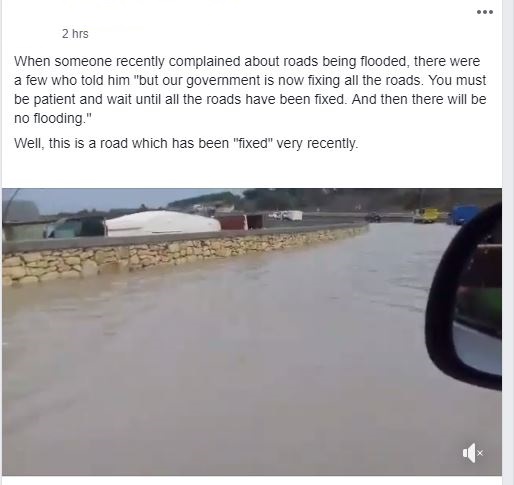Screen dimensions: 514x485
Task: Click the yellow vehicle in the video
Action: click(428, 215)
